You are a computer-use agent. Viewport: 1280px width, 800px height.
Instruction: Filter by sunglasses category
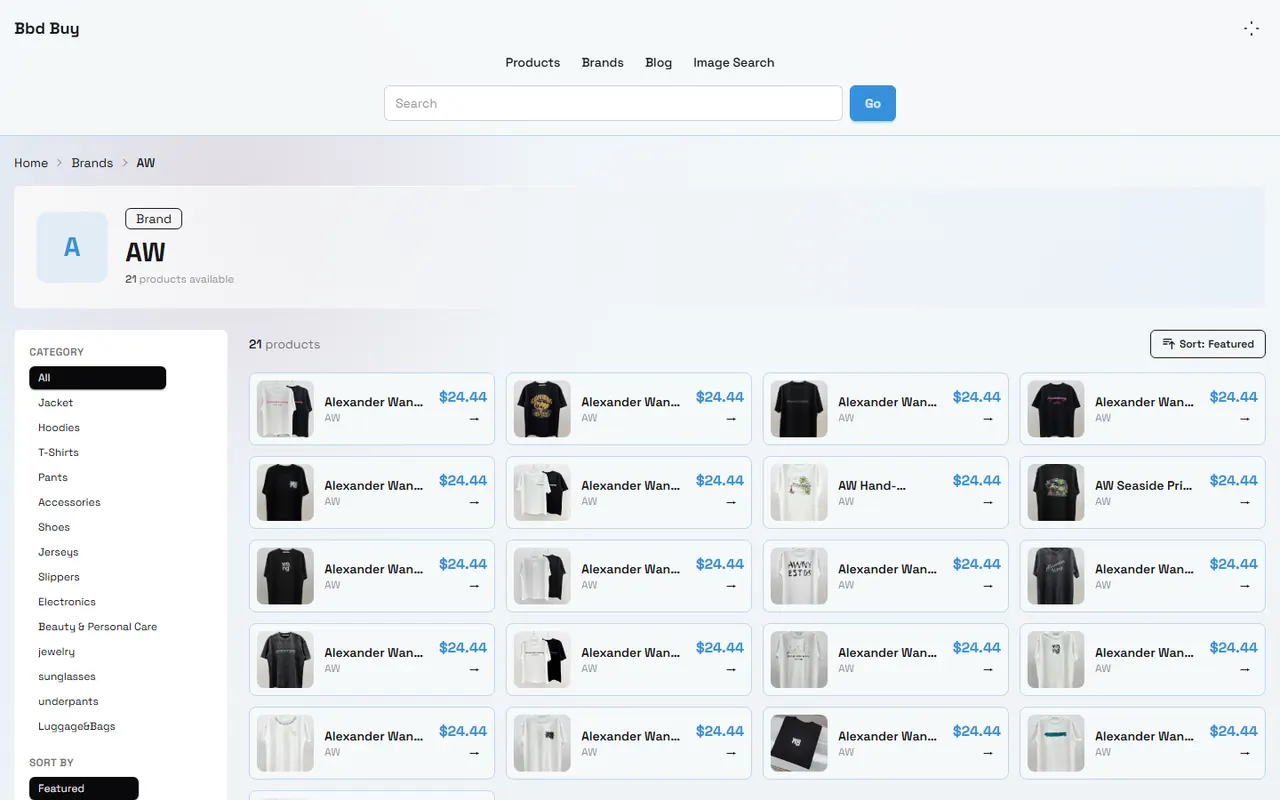click(x=67, y=677)
